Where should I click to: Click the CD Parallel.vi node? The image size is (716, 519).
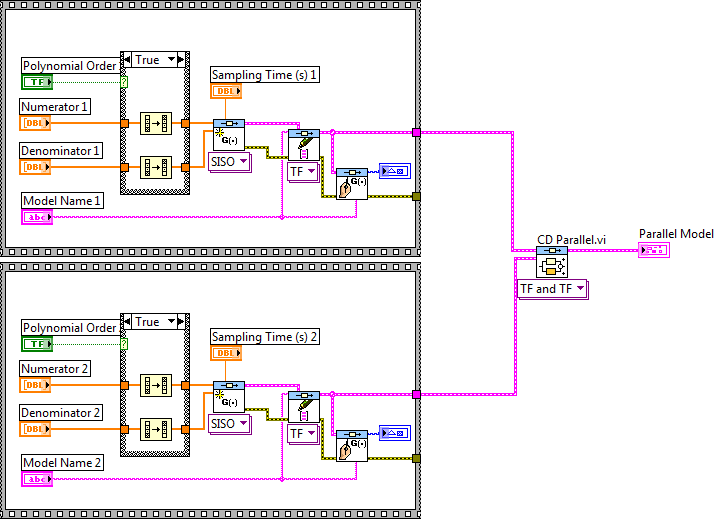click(552, 262)
